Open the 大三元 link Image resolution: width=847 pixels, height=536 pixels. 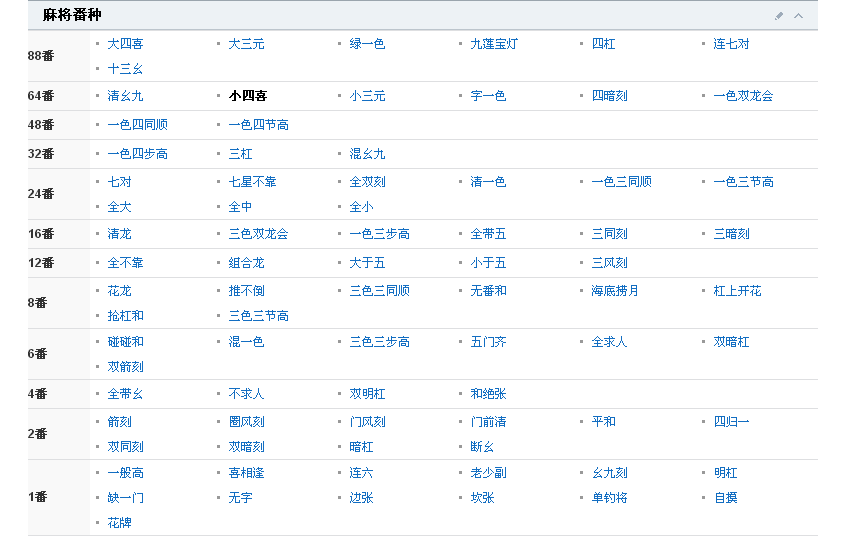(x=246, y=44)
